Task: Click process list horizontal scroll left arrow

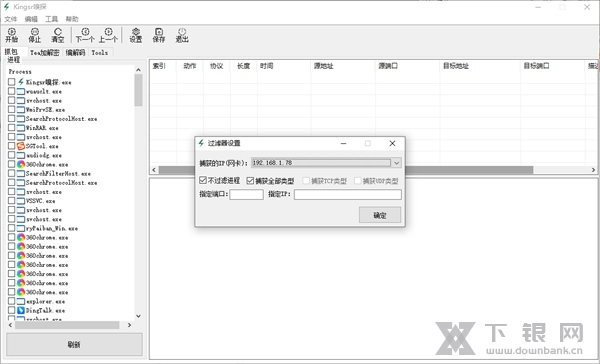Action: point(11,325)
